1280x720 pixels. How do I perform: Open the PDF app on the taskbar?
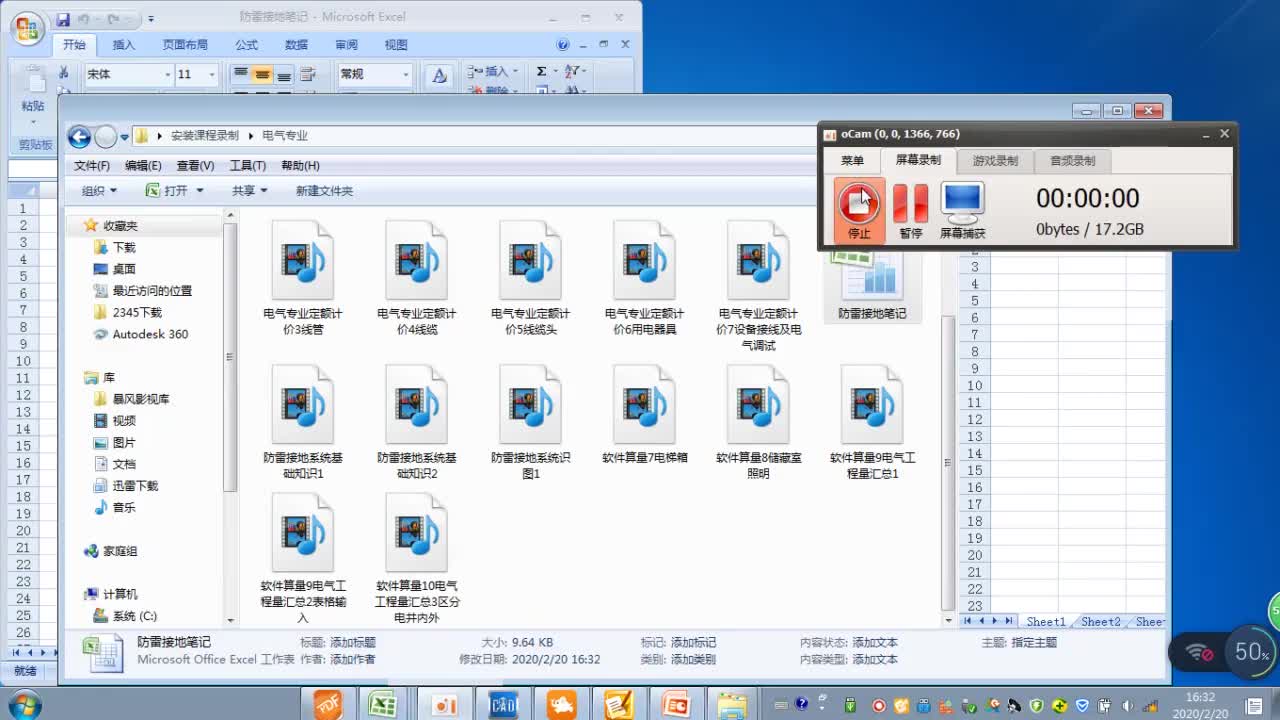point(327,704)
